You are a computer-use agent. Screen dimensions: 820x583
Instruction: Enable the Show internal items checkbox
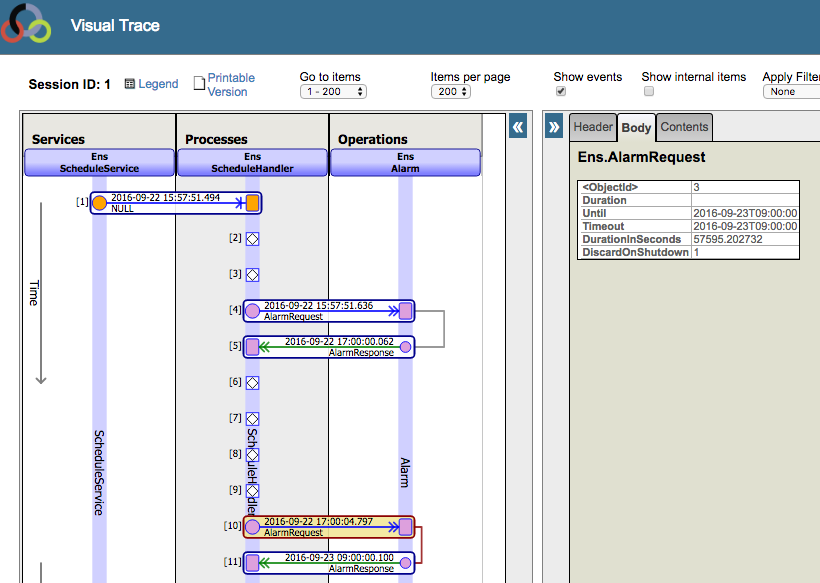coord(649,91)
